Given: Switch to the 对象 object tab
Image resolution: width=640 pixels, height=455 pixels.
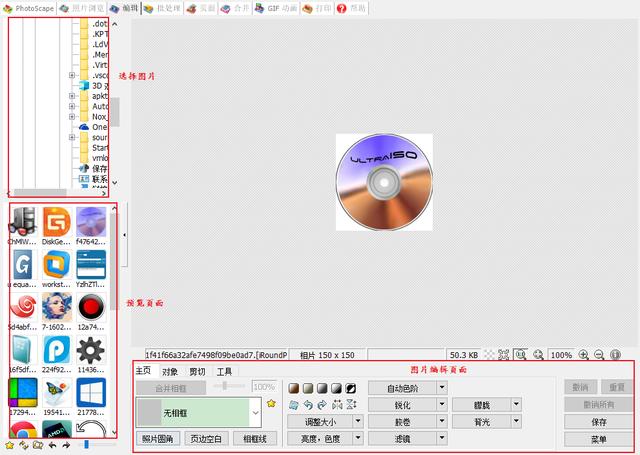Looking at the screenshot, I should point(170,371).
